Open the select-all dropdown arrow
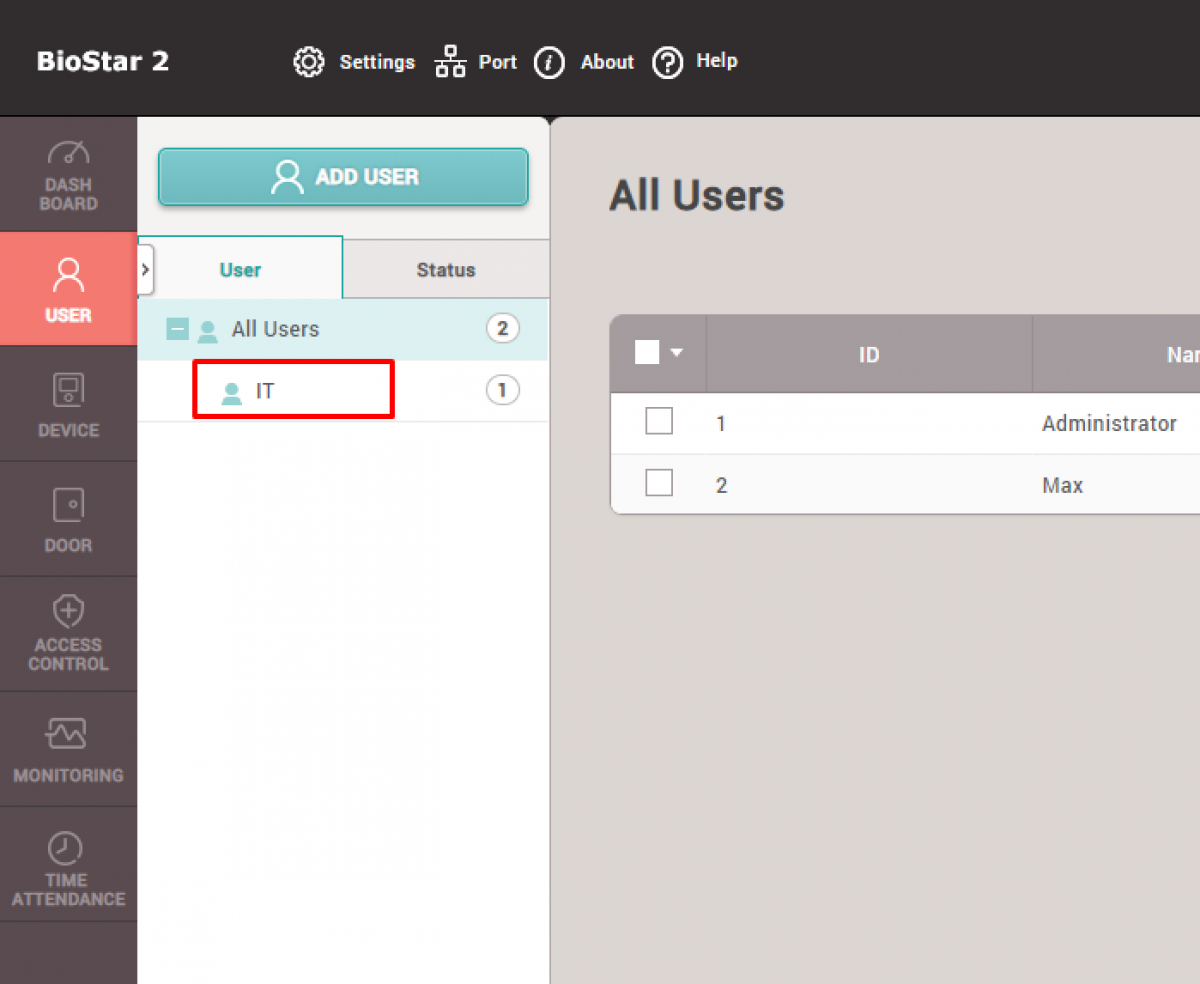This screenshot has height=984, width=1200. (677, 353)
